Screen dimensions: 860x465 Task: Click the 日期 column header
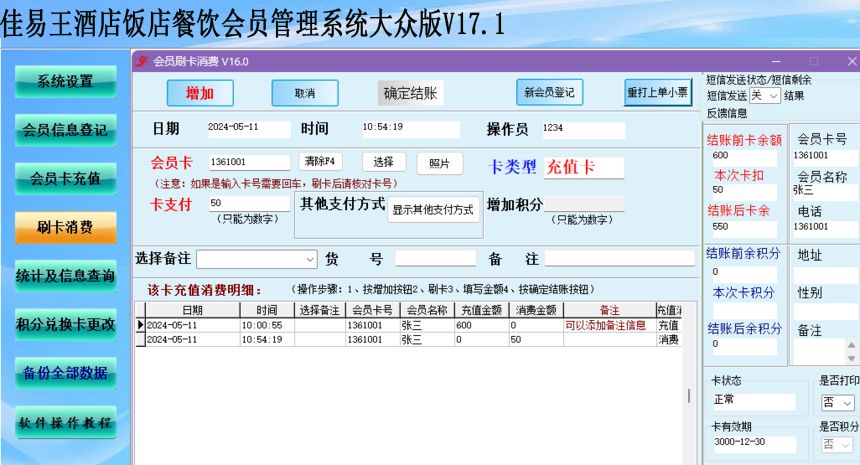[193, 310]
